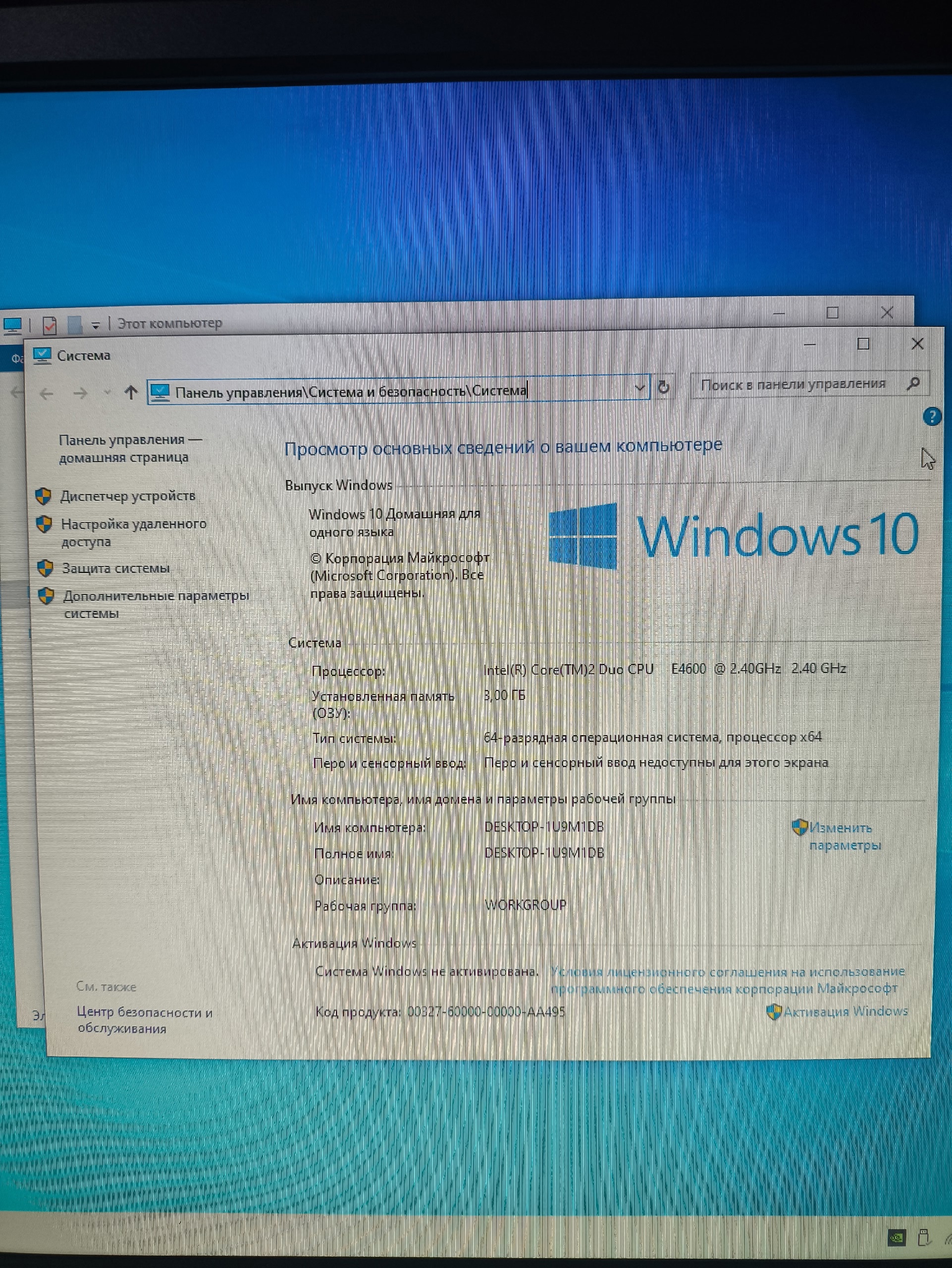This screenshot has height=1268, width=952.
Task: Click the Система window title icon
Action: pyautogui.click(x=42, y=356)
